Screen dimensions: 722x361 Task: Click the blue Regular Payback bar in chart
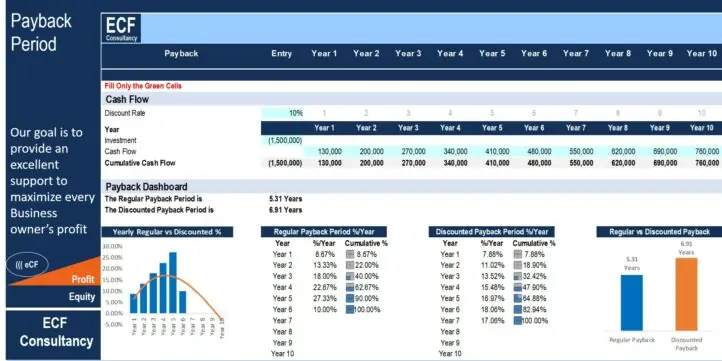(632, 303)
